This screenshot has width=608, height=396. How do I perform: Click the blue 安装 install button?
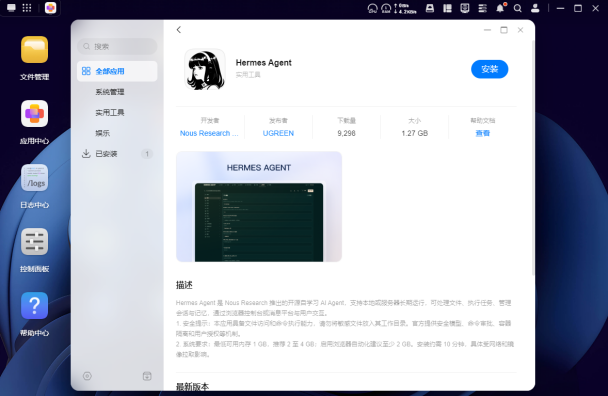(489, 69)
